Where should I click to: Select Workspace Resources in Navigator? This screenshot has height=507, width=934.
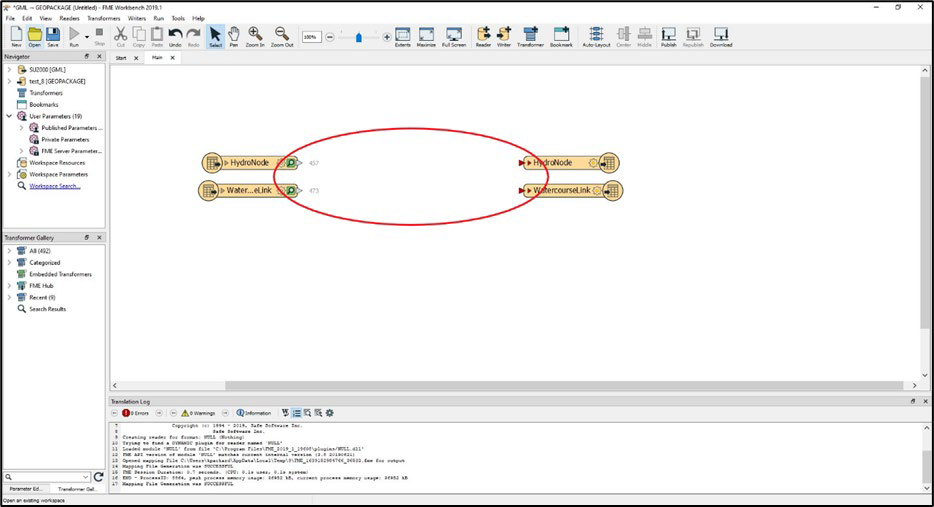(57, 163)
